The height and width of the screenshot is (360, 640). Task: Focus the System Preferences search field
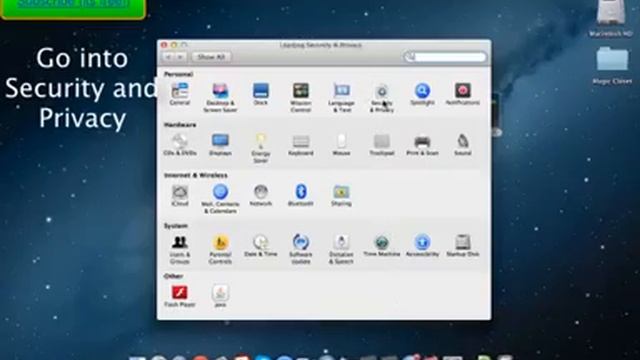tap(445, 57)
